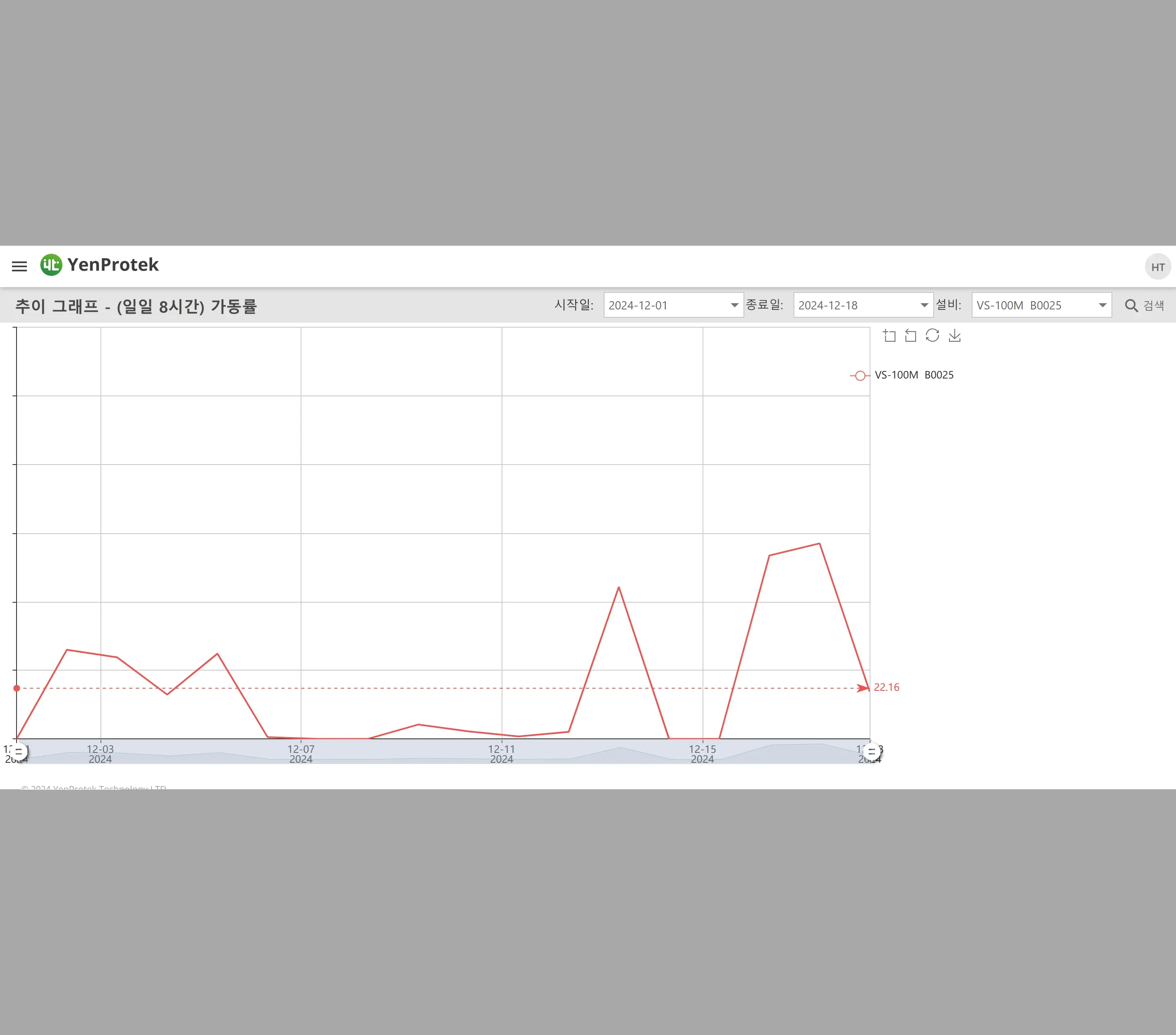Expand the start date dropdown arrow

click(734, 305)
